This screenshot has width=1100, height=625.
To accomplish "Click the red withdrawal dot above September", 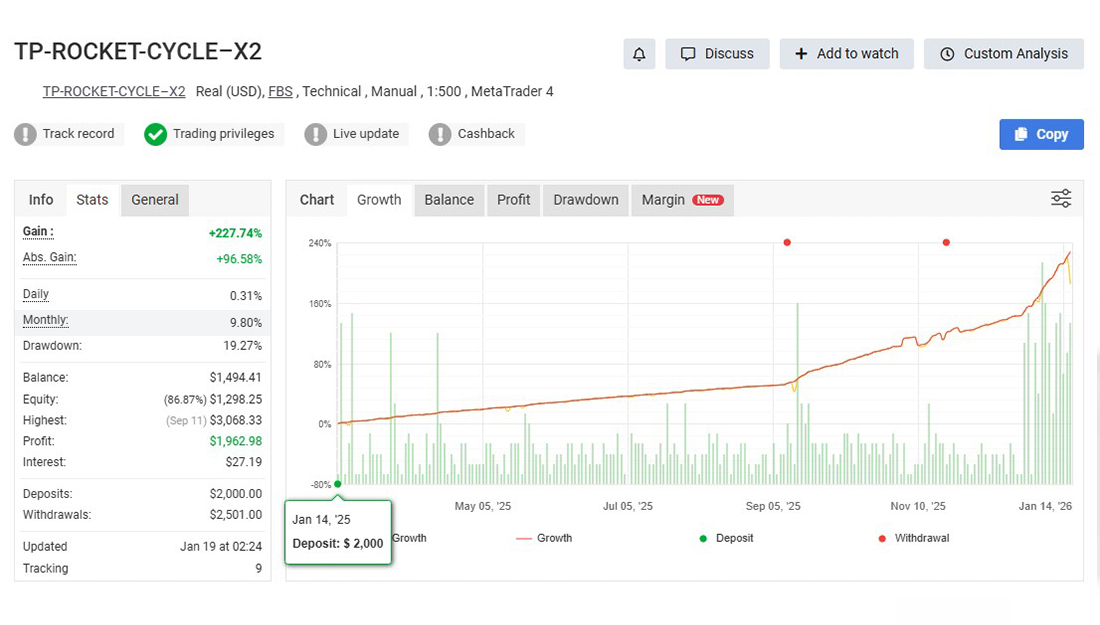I will 787,242.
